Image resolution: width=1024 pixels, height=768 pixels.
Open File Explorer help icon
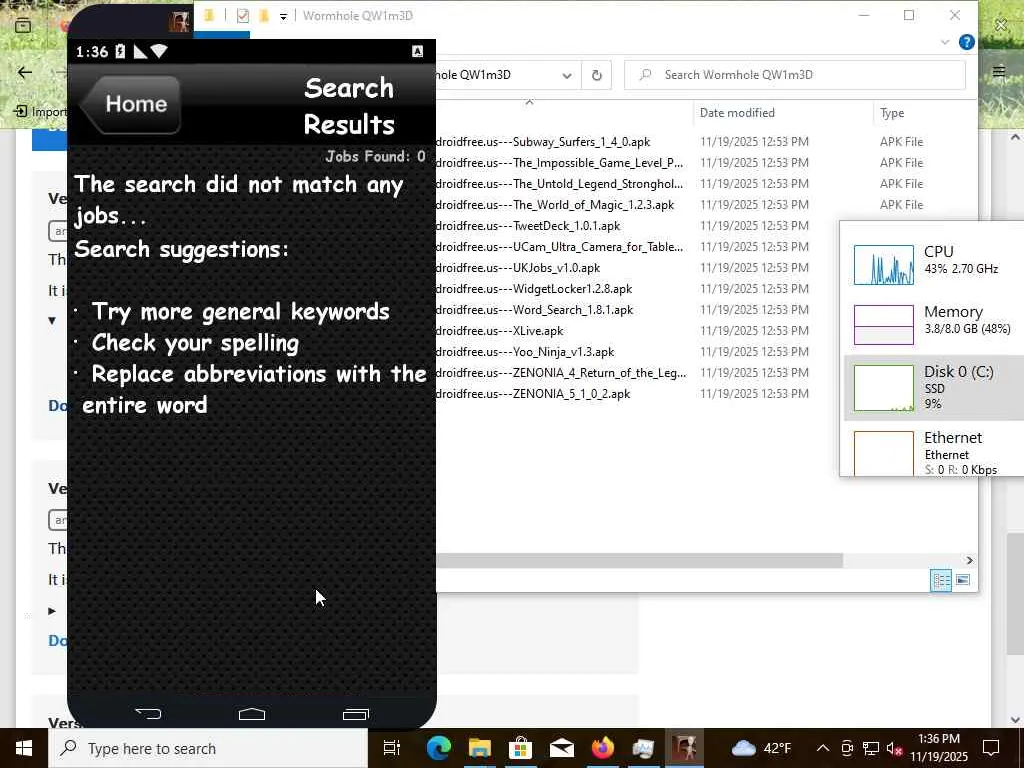[x=967, y=42]
